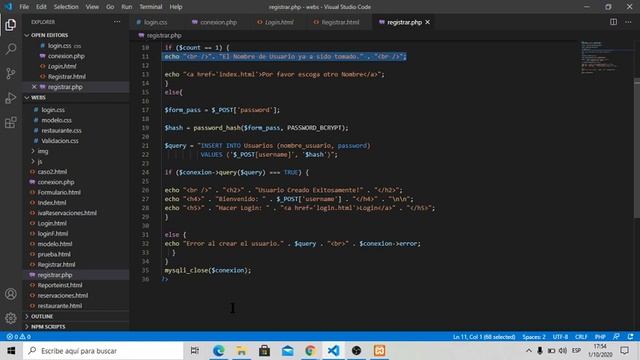This screenshot has height=360, width=640.
Task: Close the registrar.php editor tab
Action: pyautogui.click(x=427, y=22)
